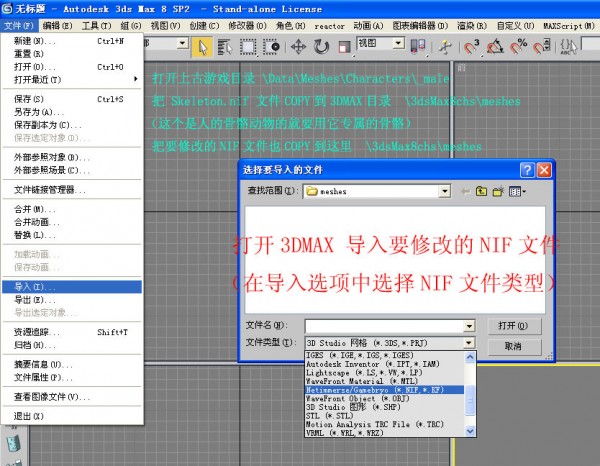Image resolution: width=600 pixels, height=466 pixels.
Task: Activate the Select and Scale tool
Action: pos(344,47)
